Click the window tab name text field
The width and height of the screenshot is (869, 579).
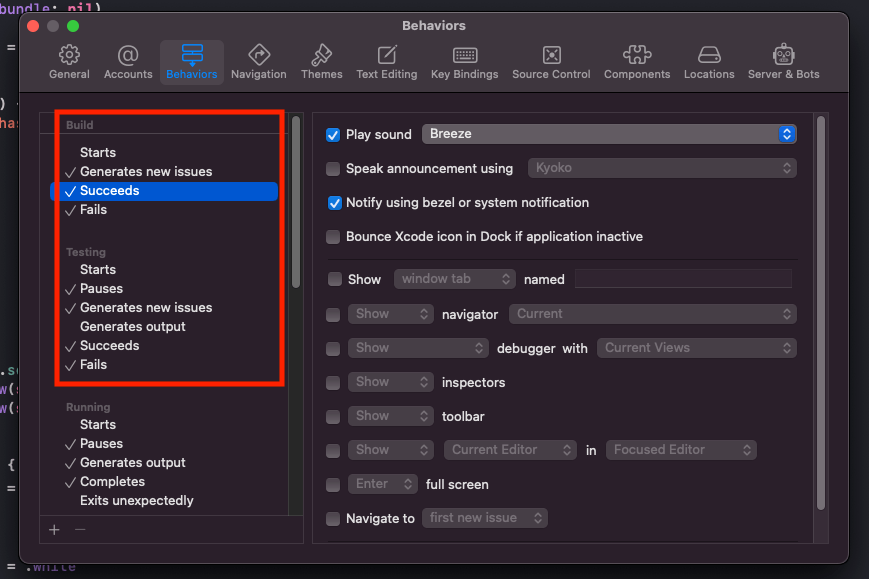[x=683, y=279]
